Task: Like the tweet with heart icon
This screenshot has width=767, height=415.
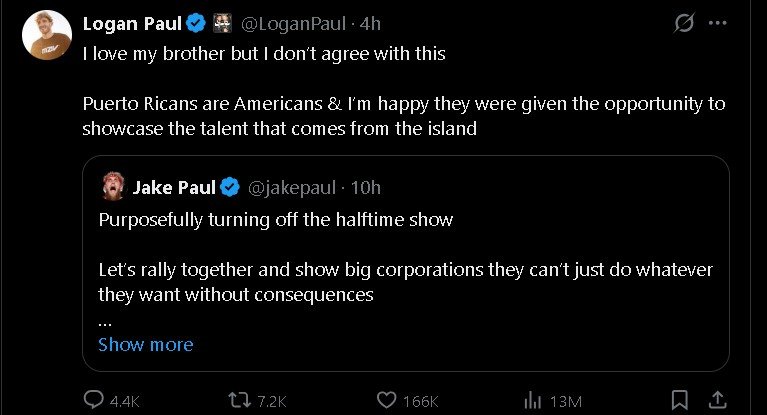Action: (387, 400)
